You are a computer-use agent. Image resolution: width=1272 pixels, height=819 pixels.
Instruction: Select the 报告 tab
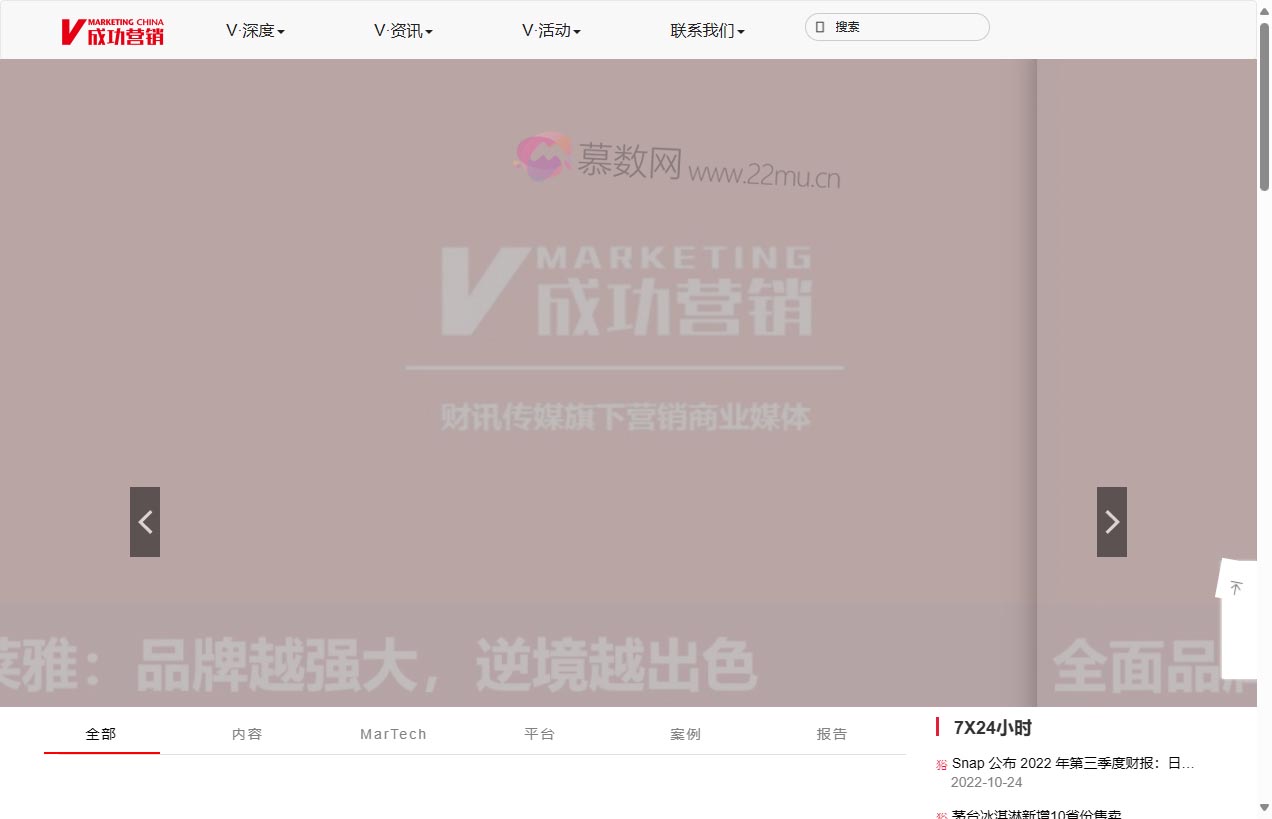[832, 733]
